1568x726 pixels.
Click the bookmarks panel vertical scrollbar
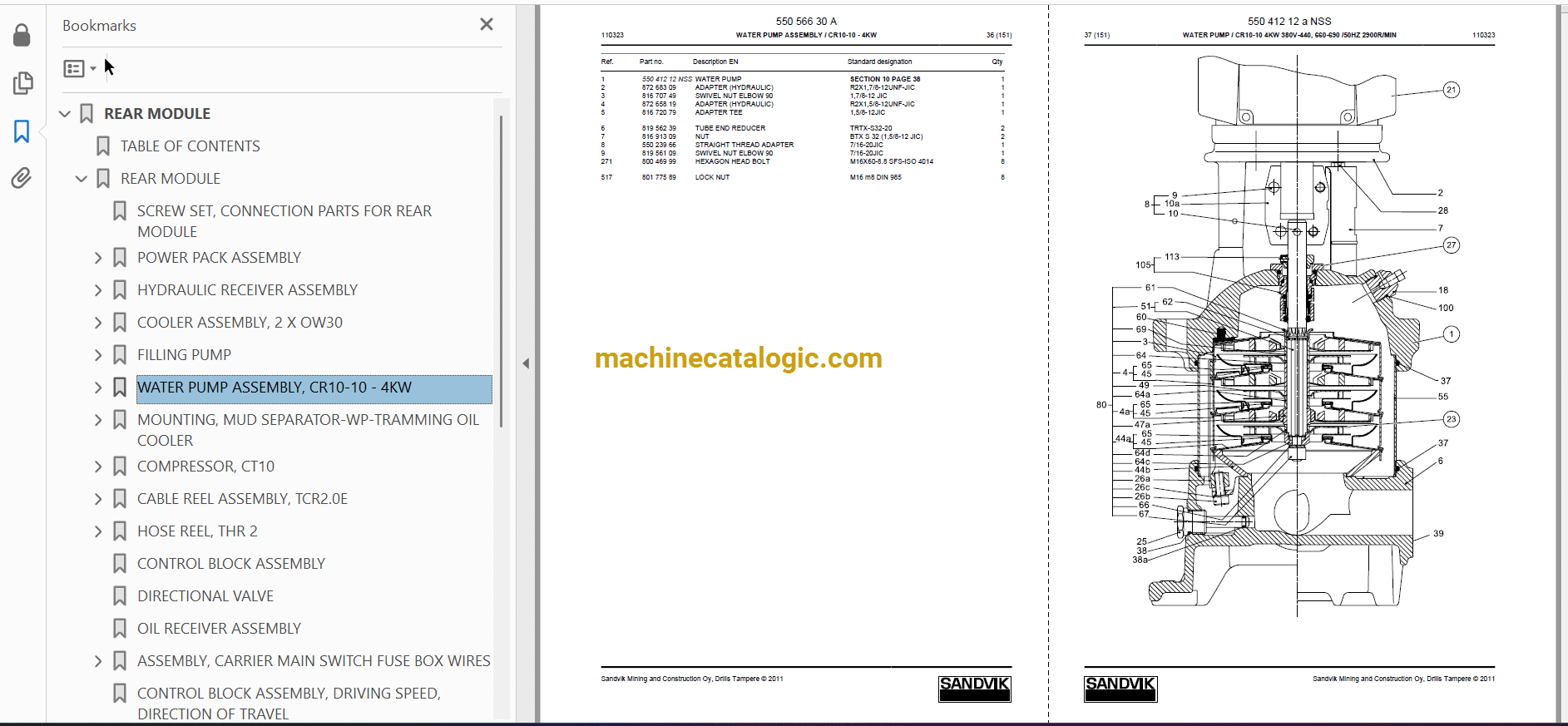tap(501, 273)
